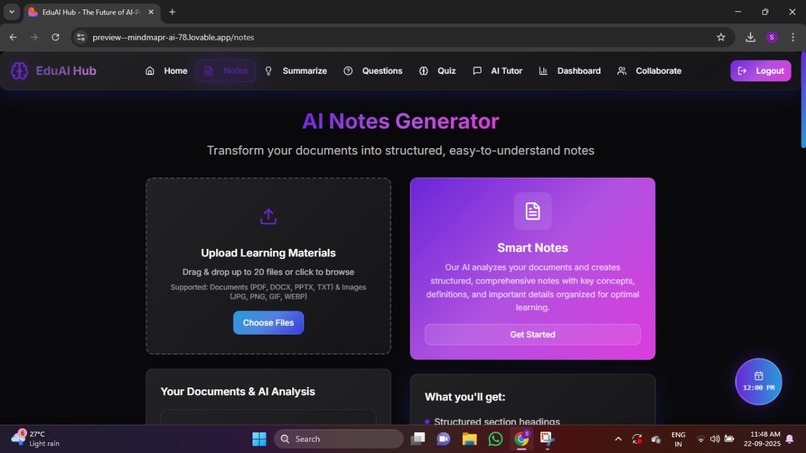Reload the page
This screenshot has width=806, height=453.
tap(56, 37)
